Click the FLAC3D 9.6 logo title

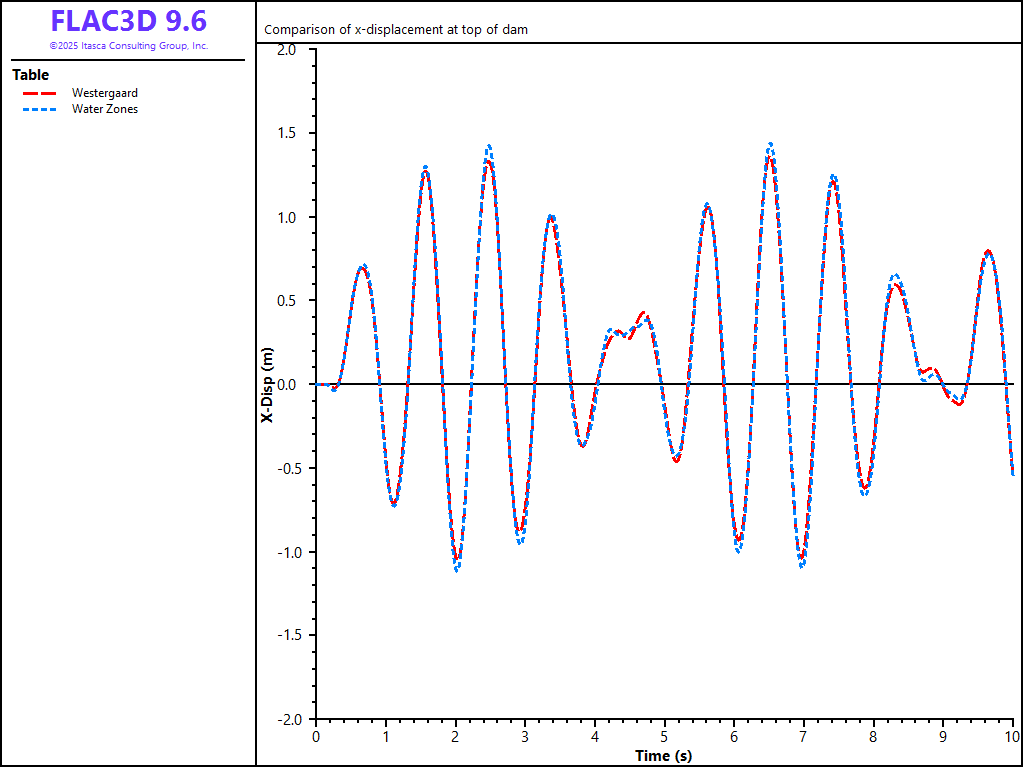click(128, 21)
